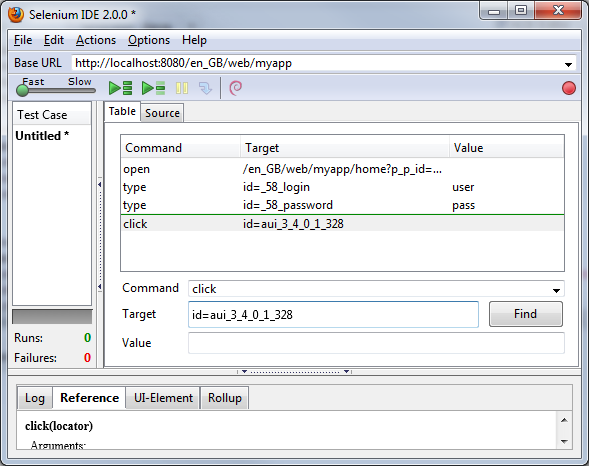Viewport: 589px width, 466px height.
Task: Click the 'pass' value cell
Action: [x=464, y=205]
